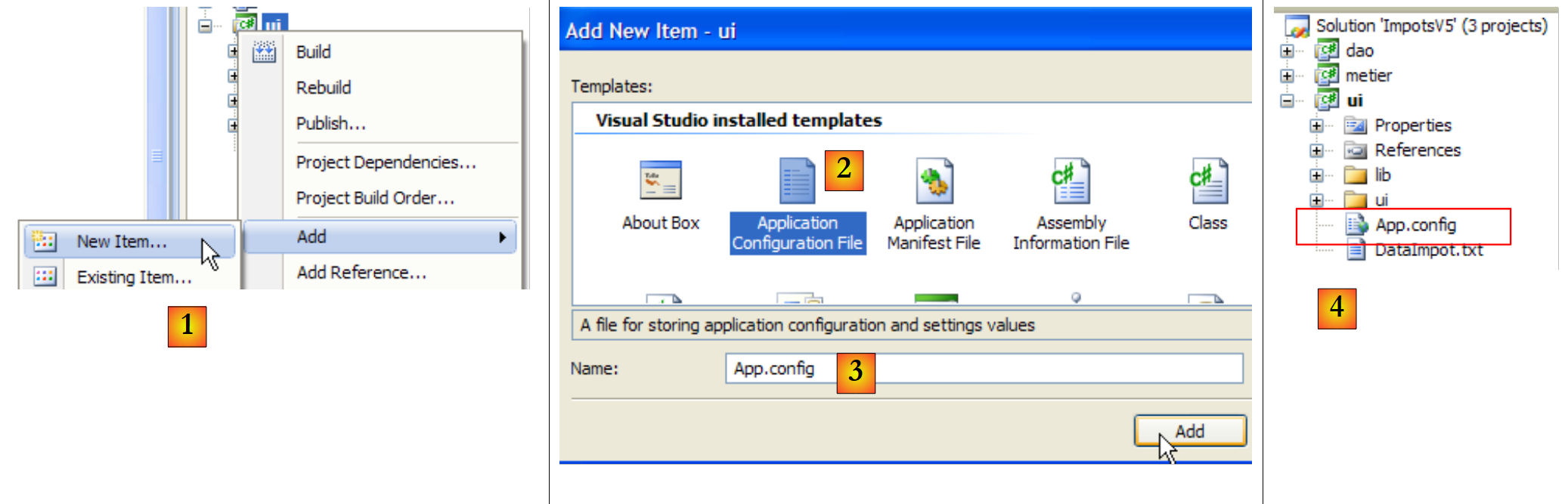This screenshot has height=504, width=1568.
Task: Select App.config in Solution Explorer
Action: pyautogui.click(x=1415, y=225)
